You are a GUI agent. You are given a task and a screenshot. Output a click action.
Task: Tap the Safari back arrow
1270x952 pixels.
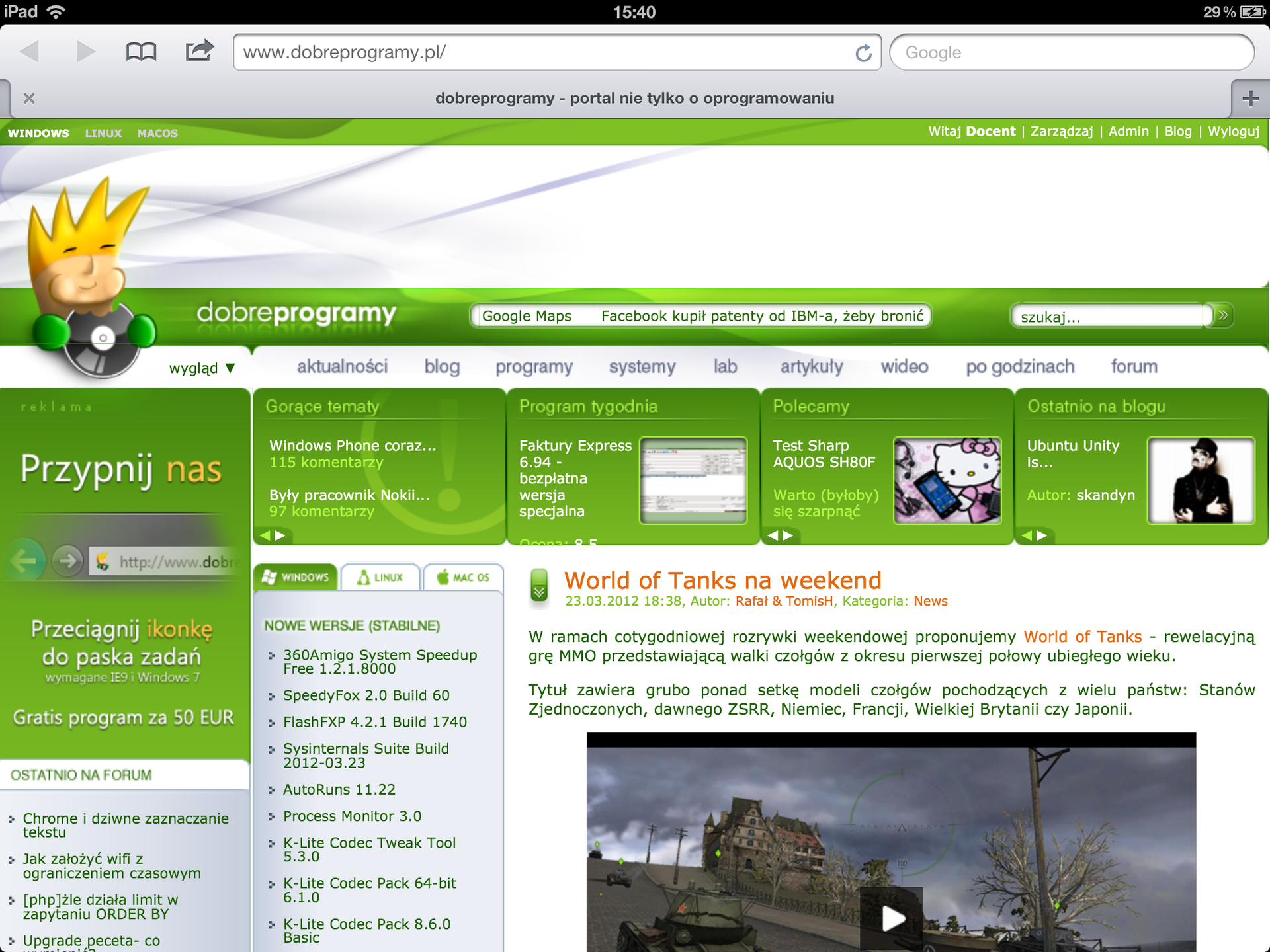coord(30,52)
